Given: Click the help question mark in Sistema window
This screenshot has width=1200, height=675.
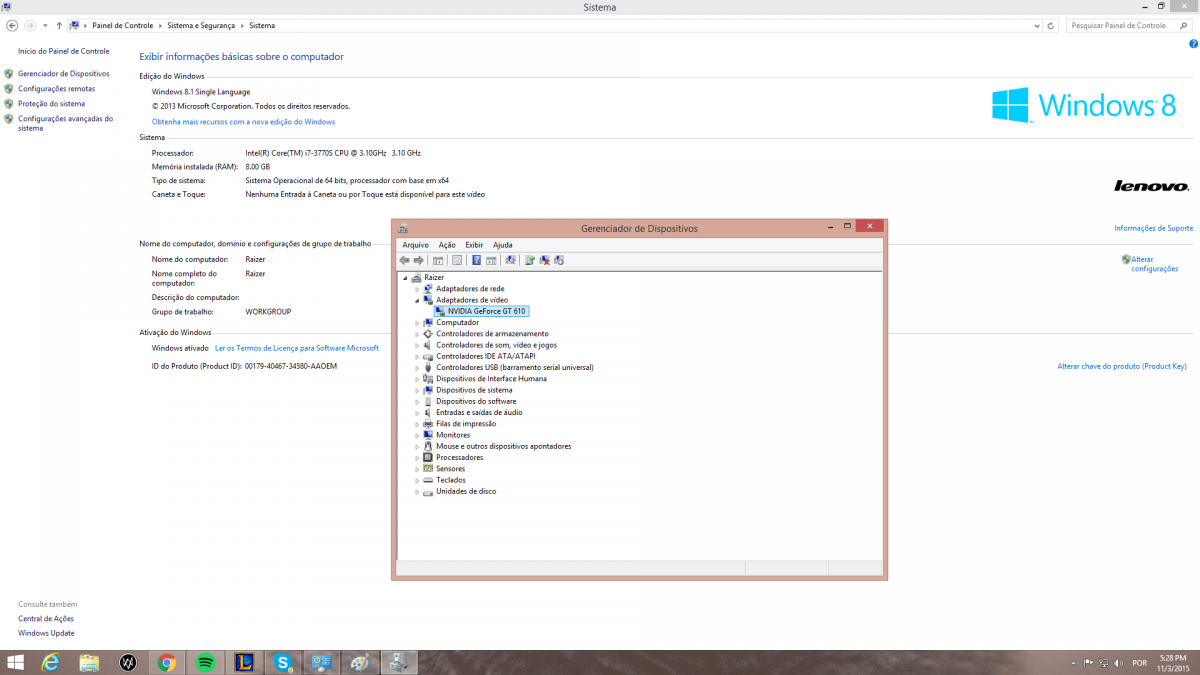Looking at the screenshot, I should 1193,44.
